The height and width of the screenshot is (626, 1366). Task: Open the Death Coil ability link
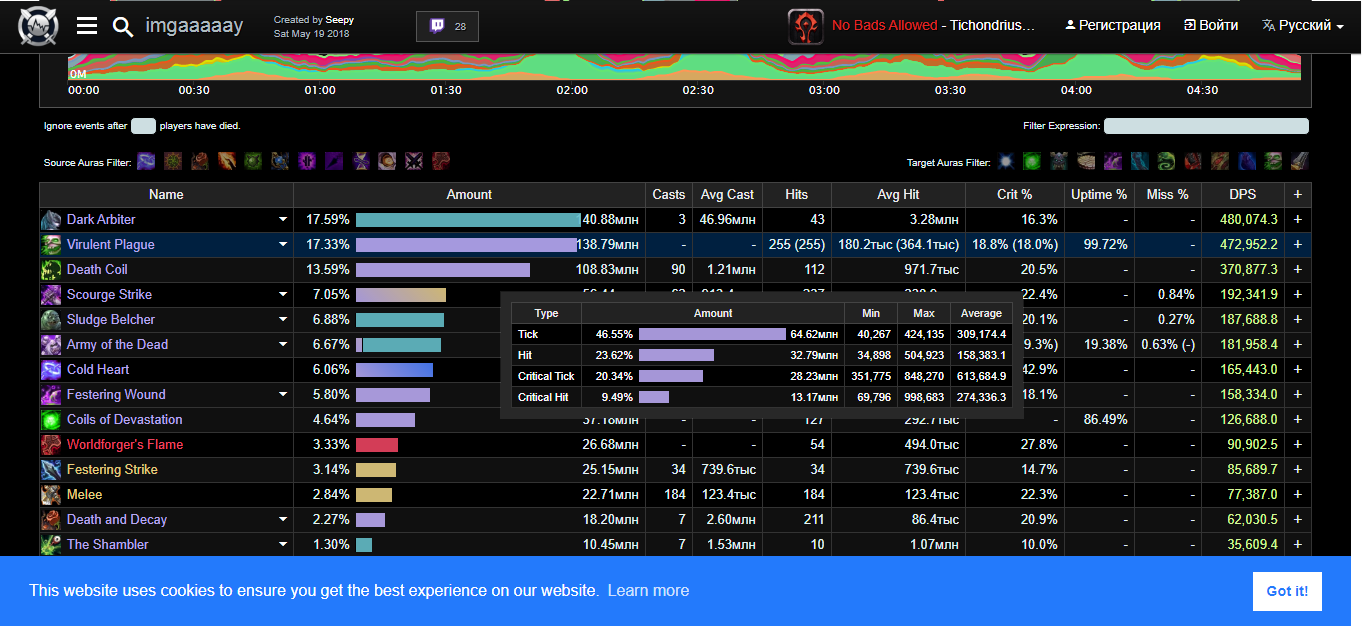97,270
